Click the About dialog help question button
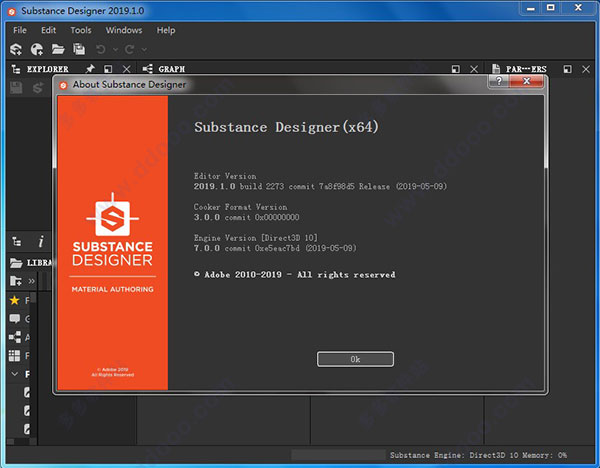Screen dimensions: 600x468 (499, 81)
